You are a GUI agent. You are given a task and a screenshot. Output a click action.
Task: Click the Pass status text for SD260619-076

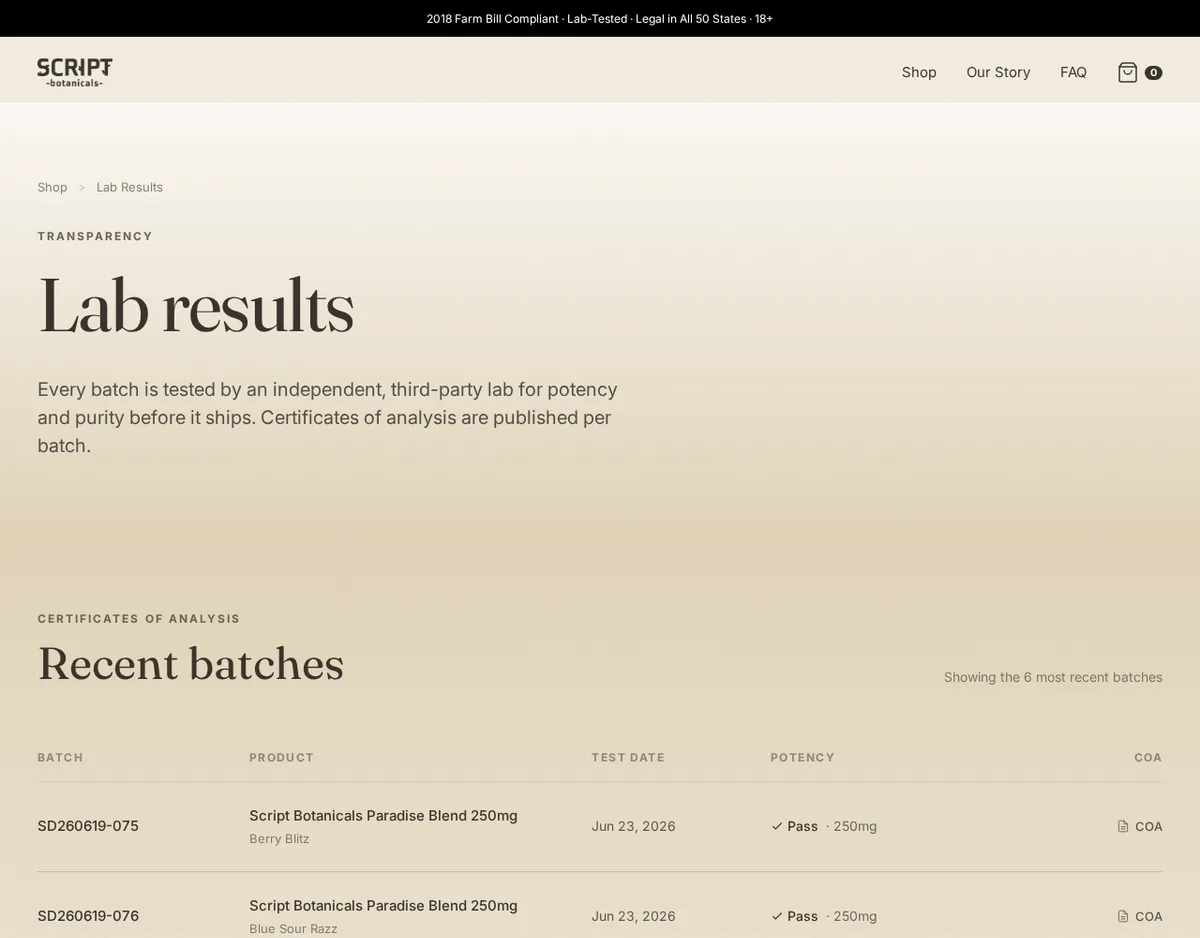(802, 917)
